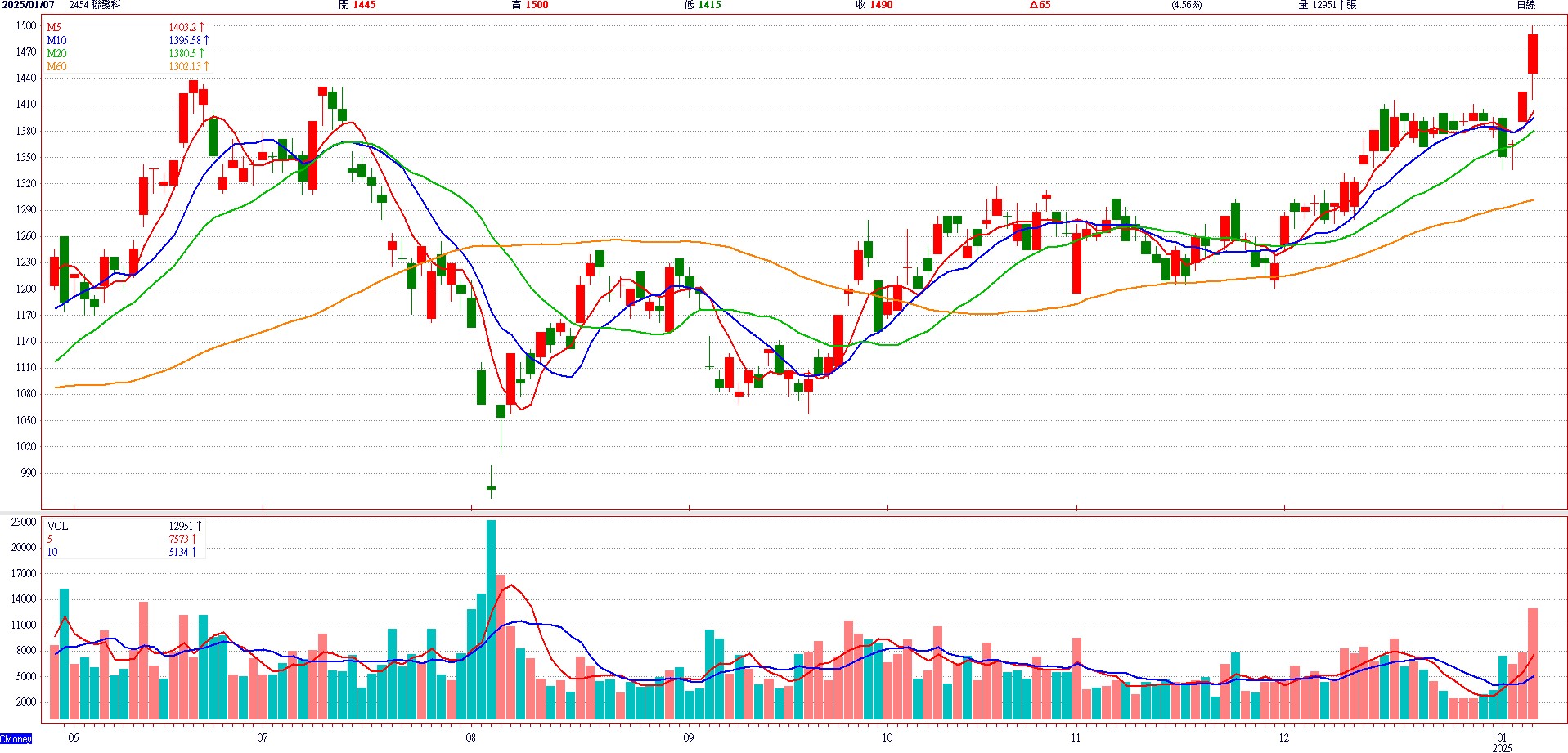
Task: Click the 08 month label on time axis
Action: click(x=470, y=737)
